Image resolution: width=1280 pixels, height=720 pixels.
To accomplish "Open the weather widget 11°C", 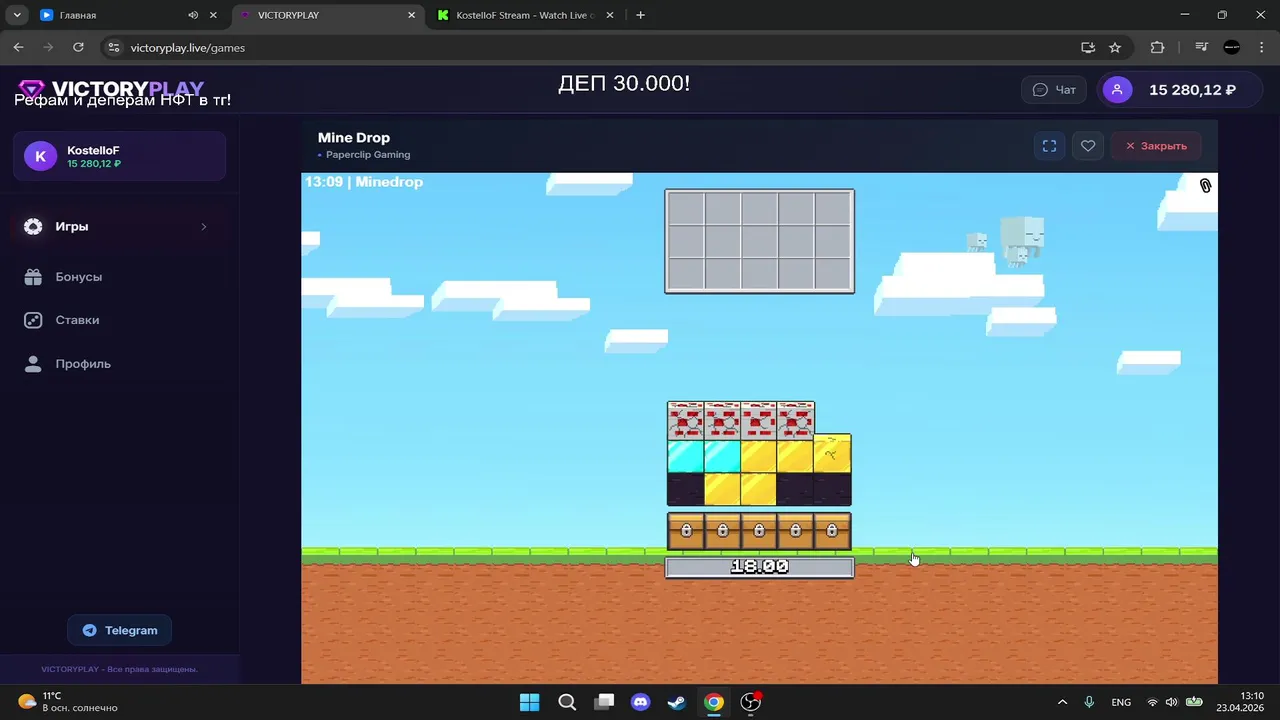I will tap(68, 702).
